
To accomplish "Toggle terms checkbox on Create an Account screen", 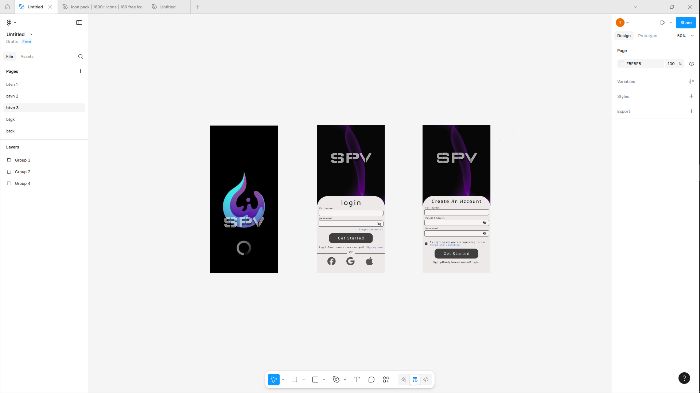I will [x=426, y=243].
